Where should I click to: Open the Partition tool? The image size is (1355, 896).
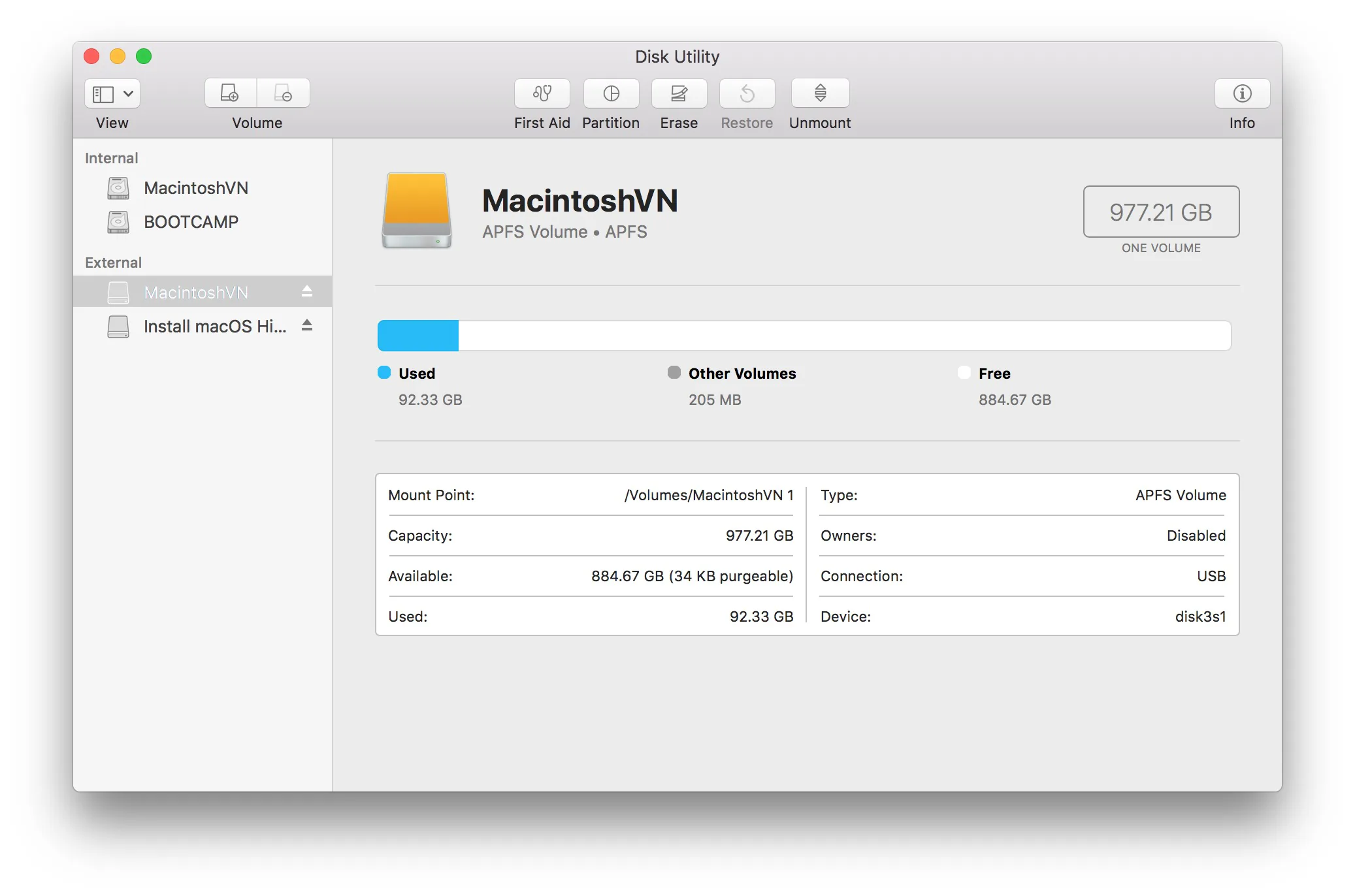[x=611, y=93]
